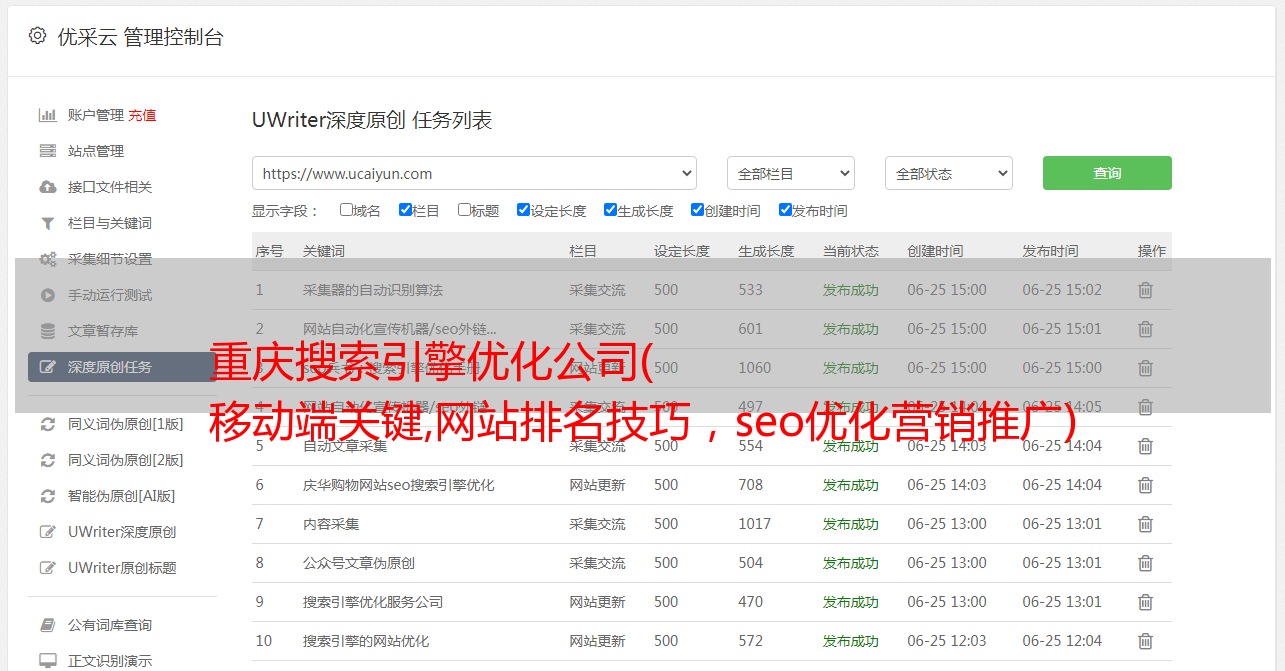Delete row 10 搜索引擎的网站优化 with trash icon

pos(1146,641)
